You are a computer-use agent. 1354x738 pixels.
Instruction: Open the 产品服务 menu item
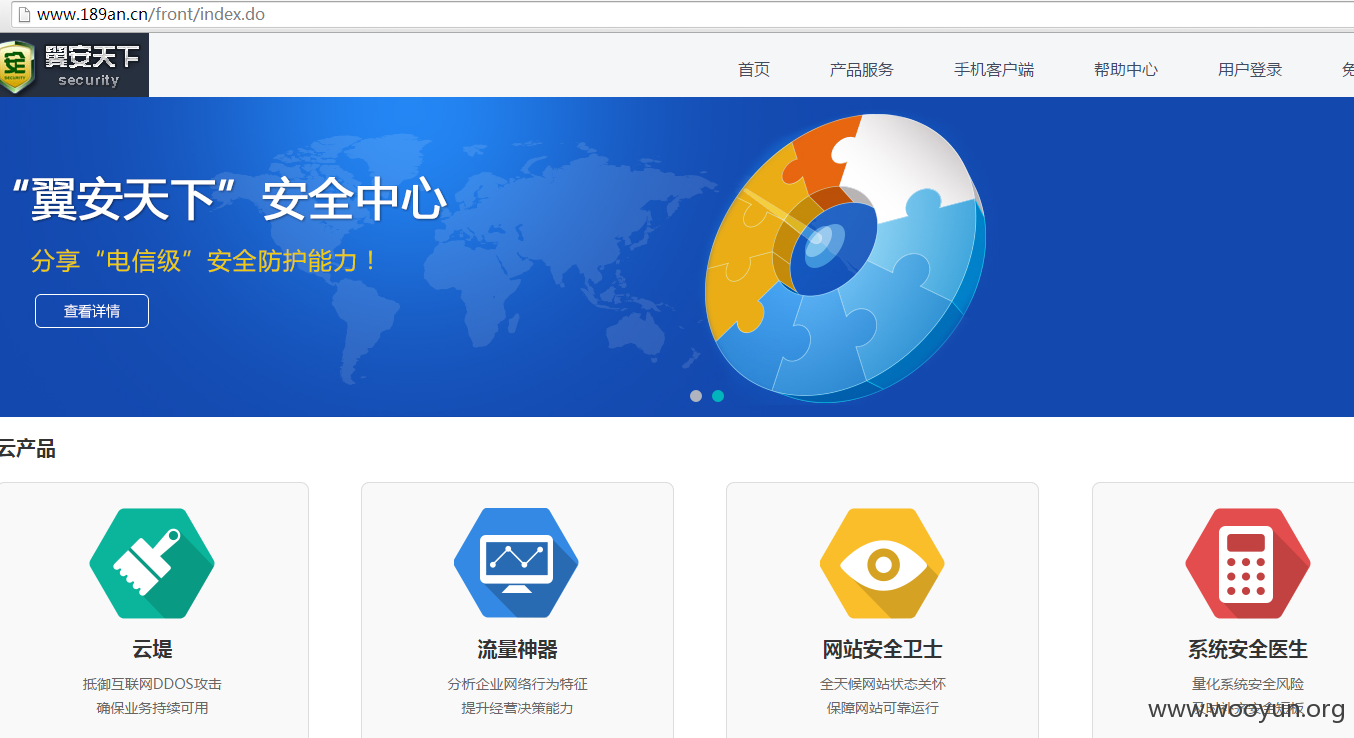pos(862,69)
